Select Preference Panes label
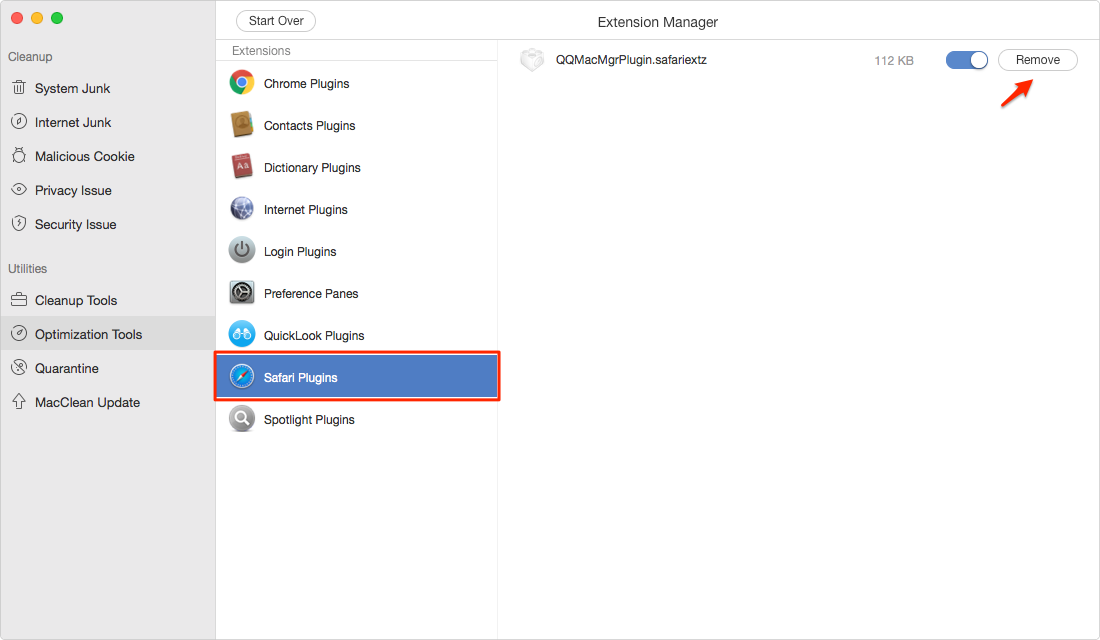Screen dimensions: 1100x640 coord(311,294)
